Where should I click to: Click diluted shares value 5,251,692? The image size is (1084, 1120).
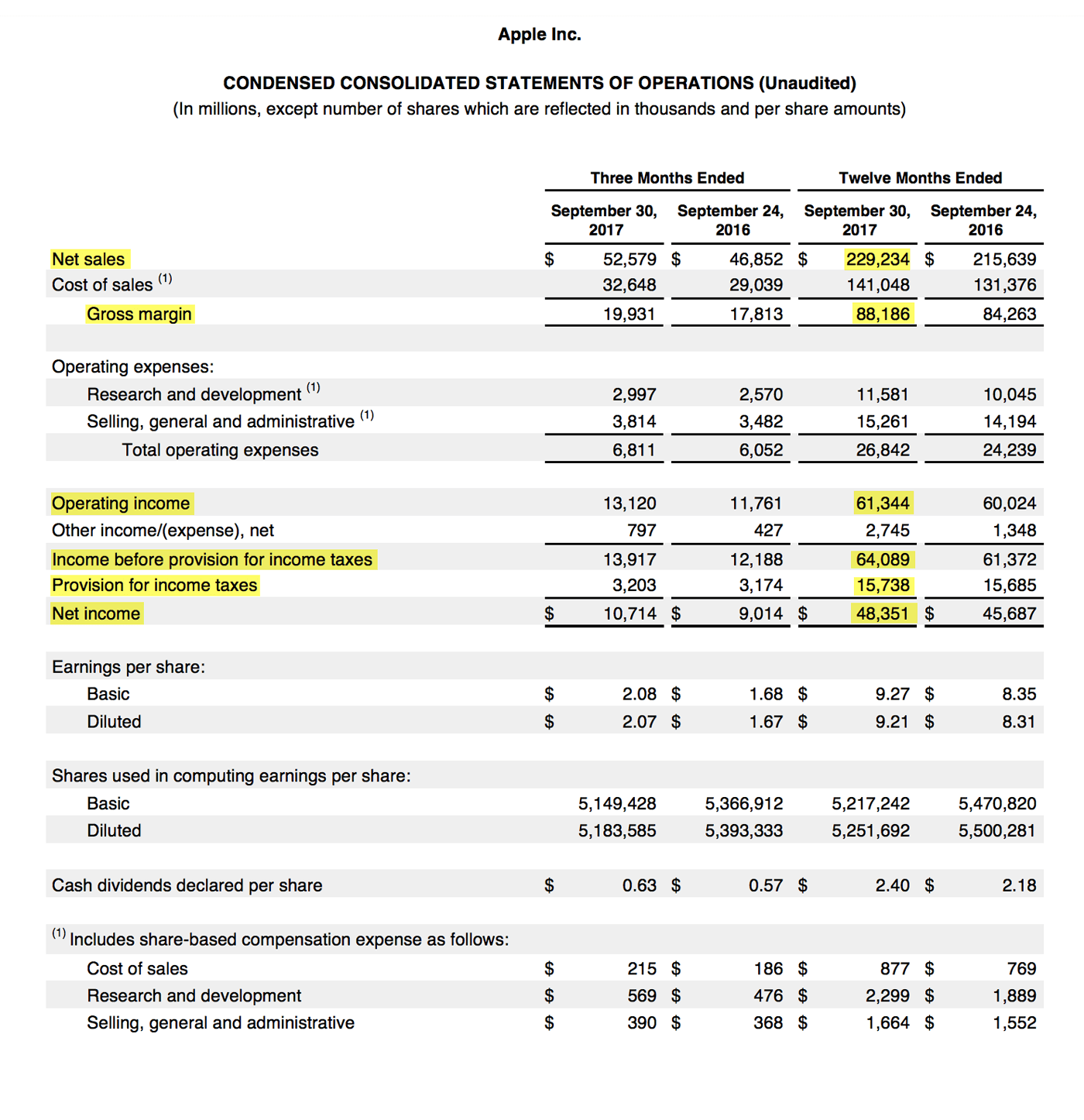tap(871, 831)
